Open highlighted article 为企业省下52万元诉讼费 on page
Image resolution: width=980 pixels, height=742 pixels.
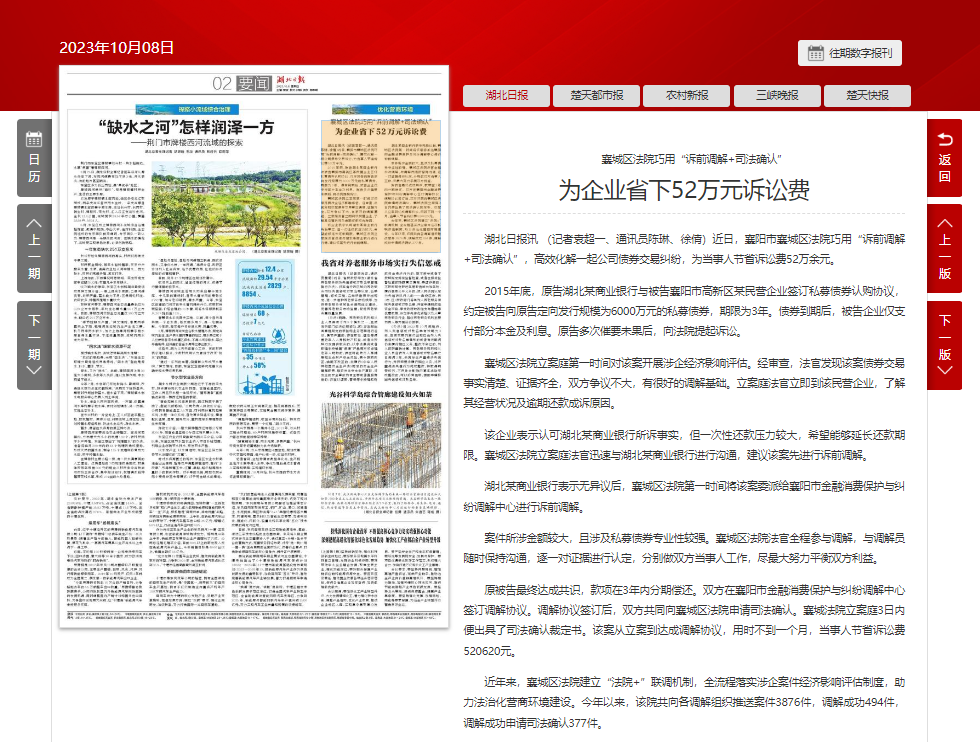point(381,186)
